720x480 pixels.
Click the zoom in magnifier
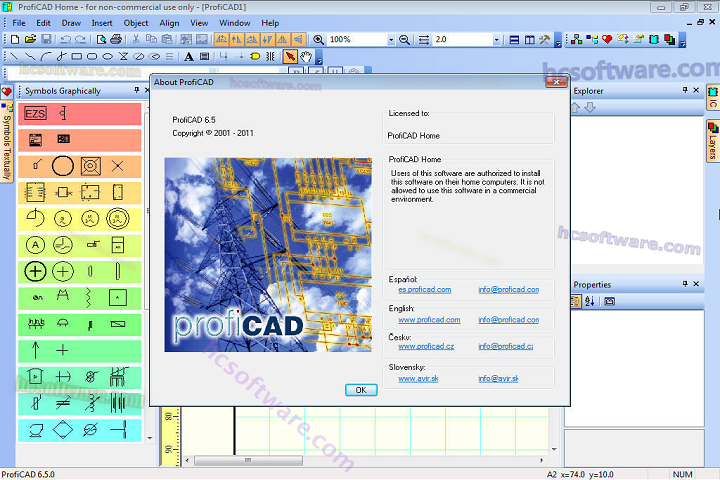click(x=318, y=40)
